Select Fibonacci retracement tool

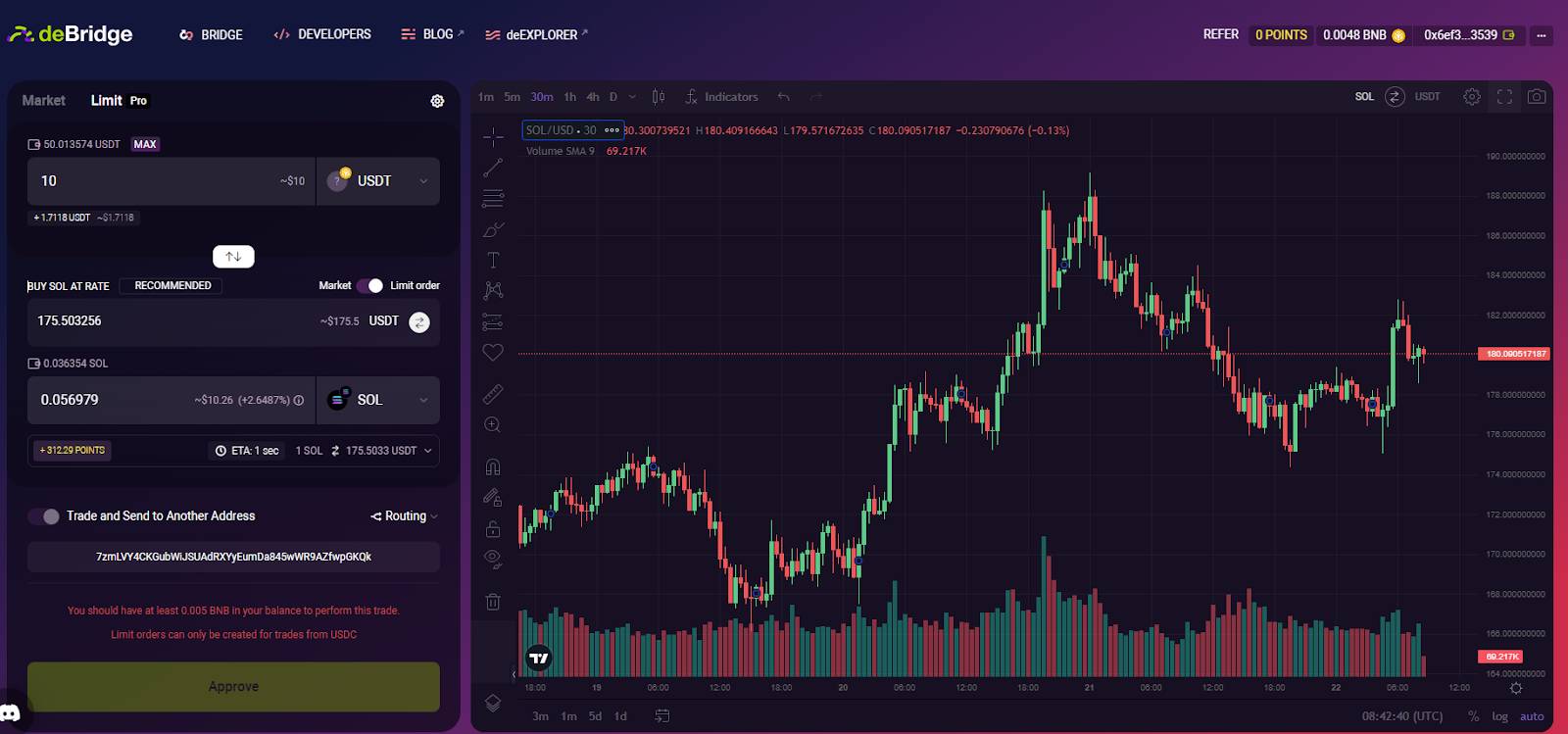[493, 199]
